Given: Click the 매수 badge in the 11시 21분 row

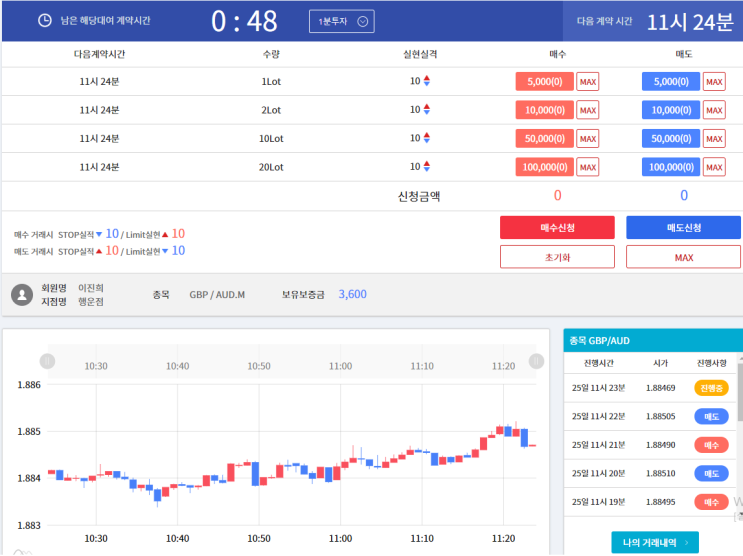Looking at the screenshot, I should click(x=711, y=445).
